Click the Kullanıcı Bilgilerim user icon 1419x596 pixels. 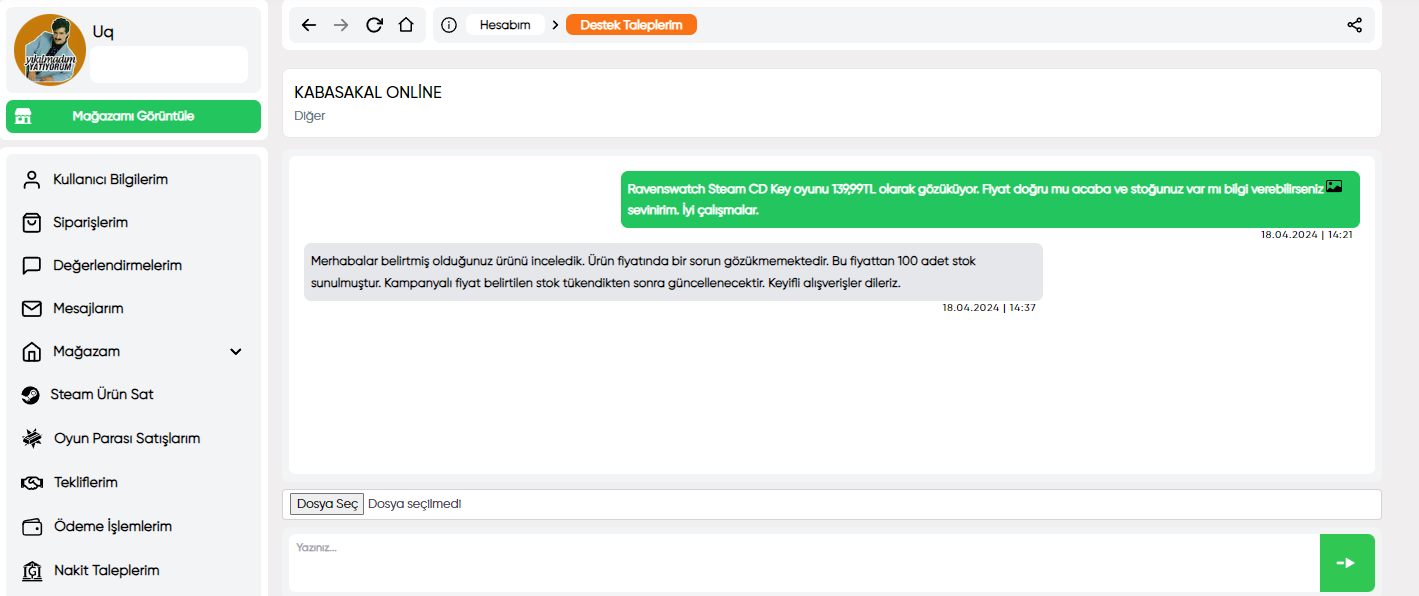pyautogui.click(x=32, y=180)
